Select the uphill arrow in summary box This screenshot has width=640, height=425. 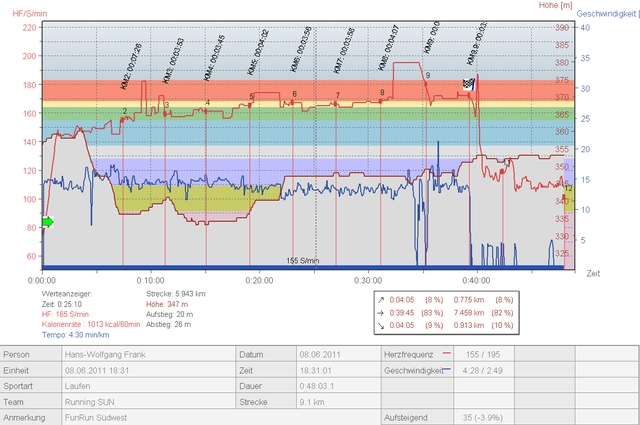382,298
